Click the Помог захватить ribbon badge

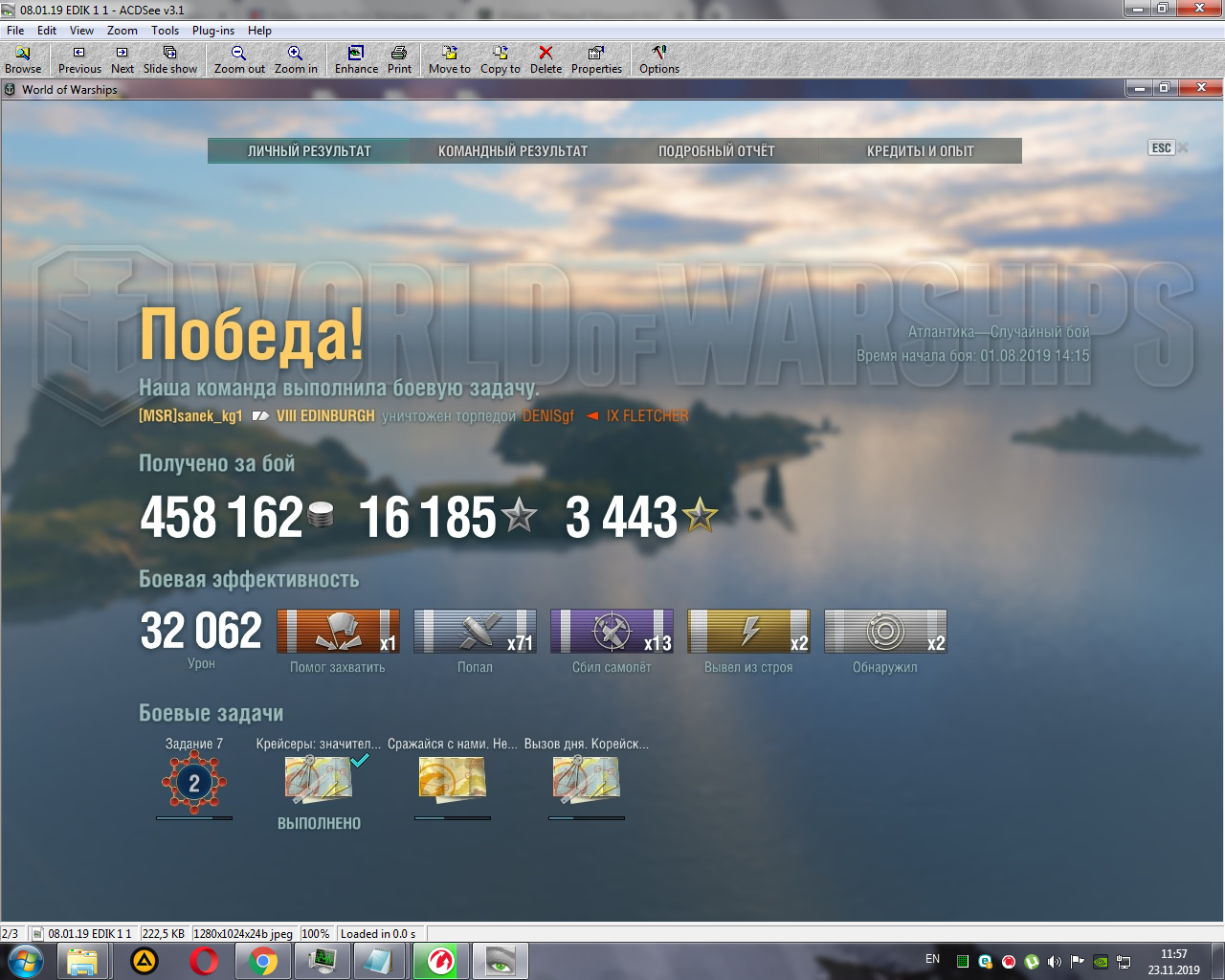click(x=338, y=632)
